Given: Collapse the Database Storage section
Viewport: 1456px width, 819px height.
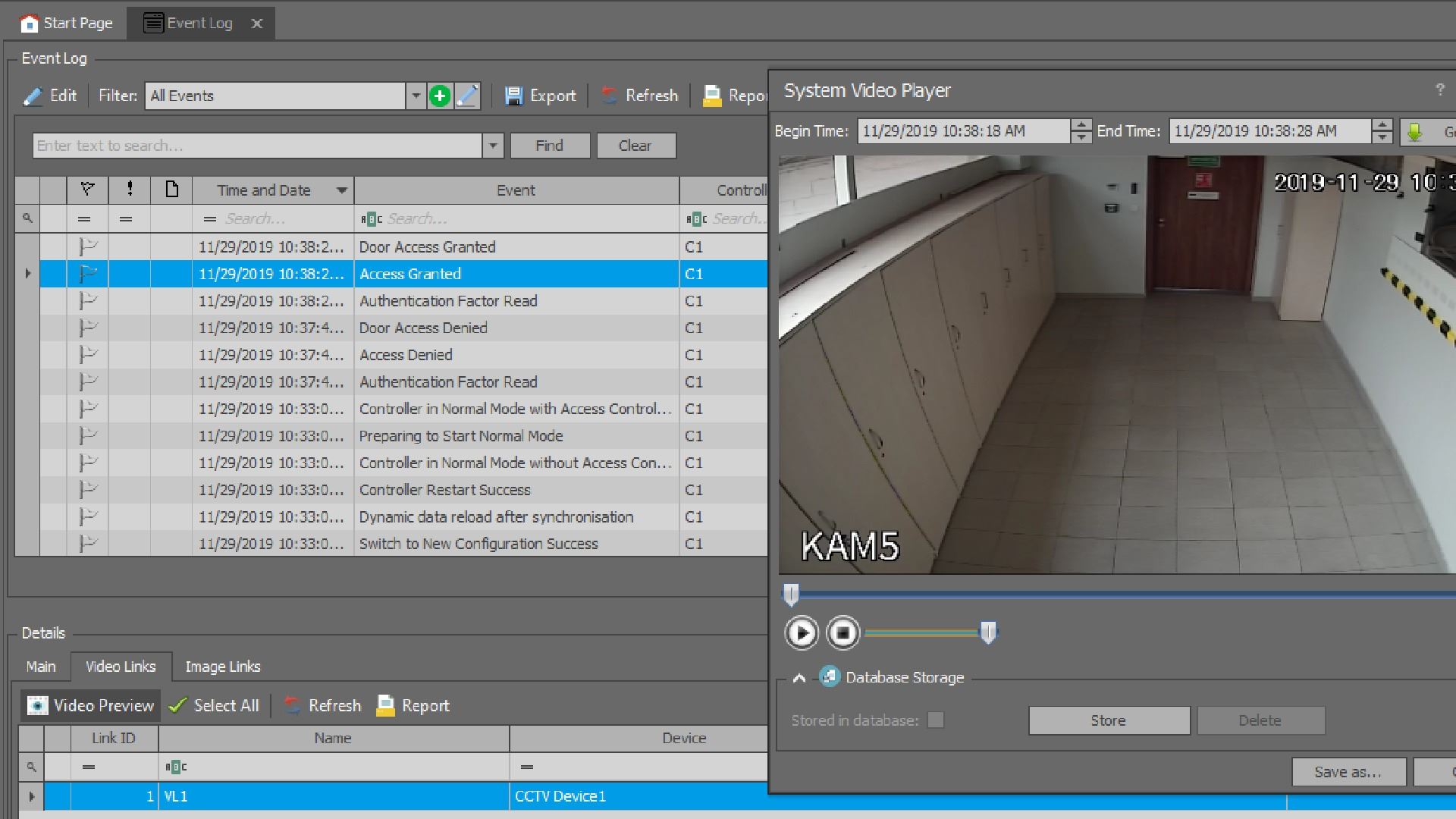Looking at the screenshot, I should (x=799, y=678).
